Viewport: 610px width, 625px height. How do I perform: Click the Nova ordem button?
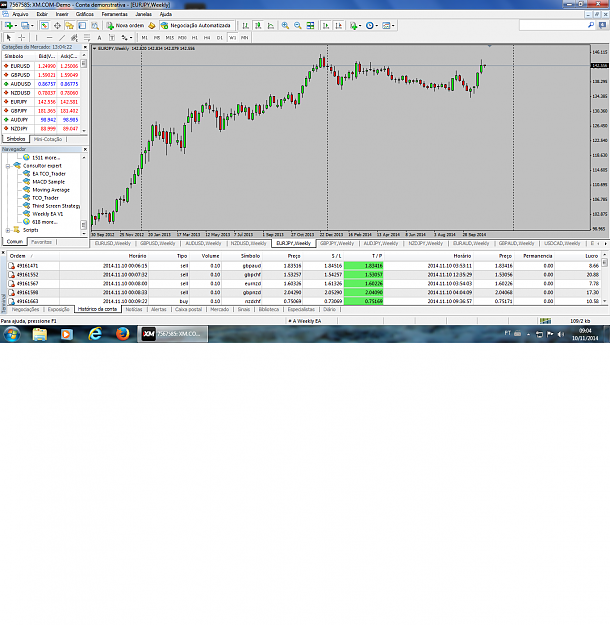pyautogui.click(x=126, y=26)
